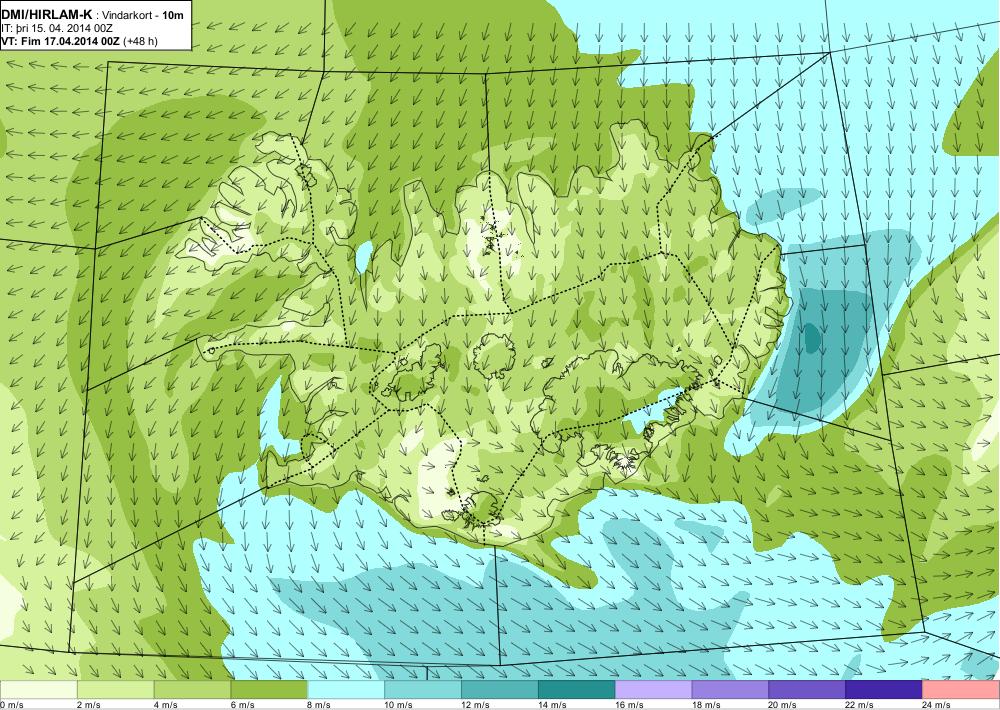The width and height of the screenshot is (1000, 710).
Task: Click the "2 m/s" legend label
Action: pyautogui.click(x=89, y=705)
